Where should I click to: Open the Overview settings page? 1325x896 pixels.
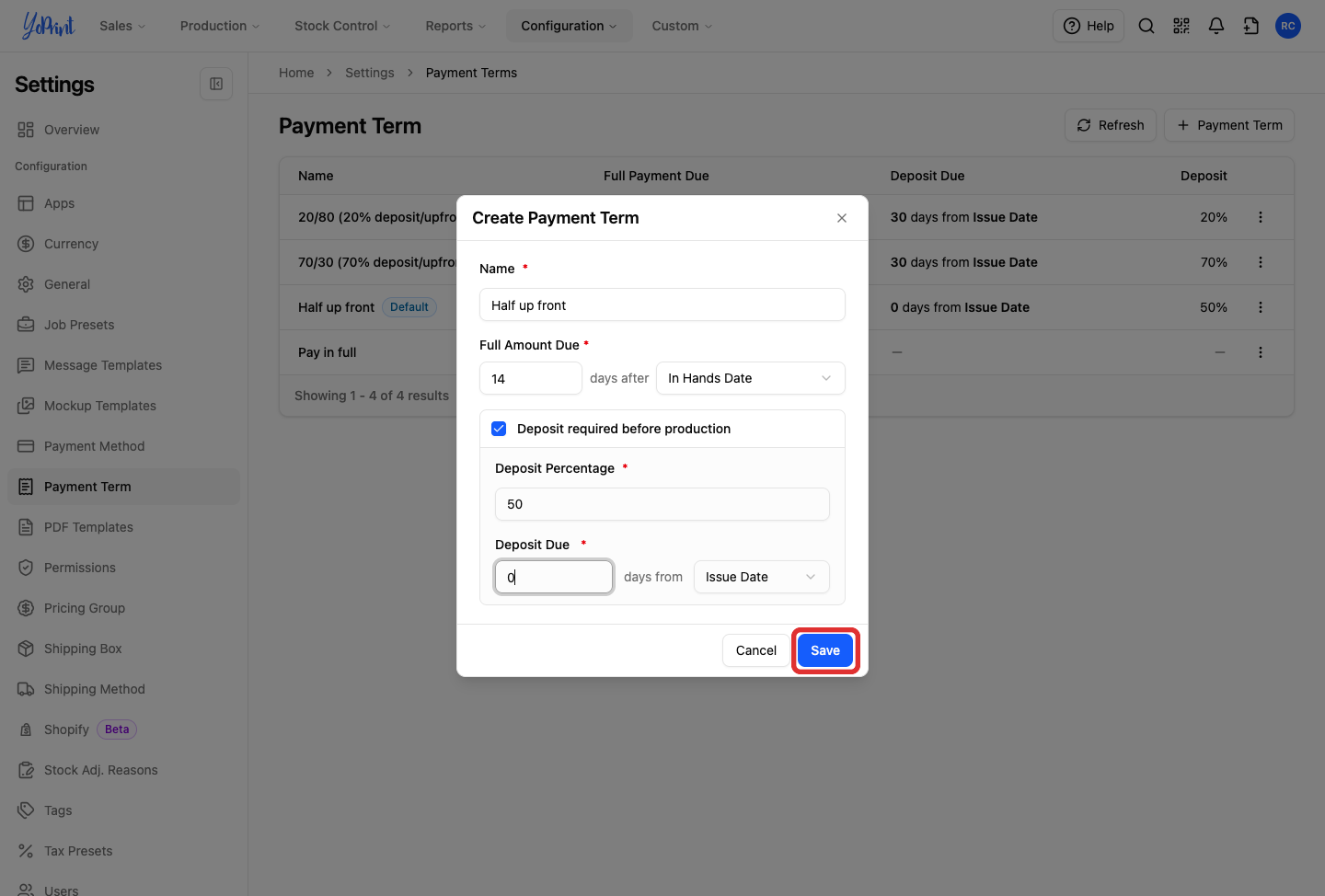(123, 130)
